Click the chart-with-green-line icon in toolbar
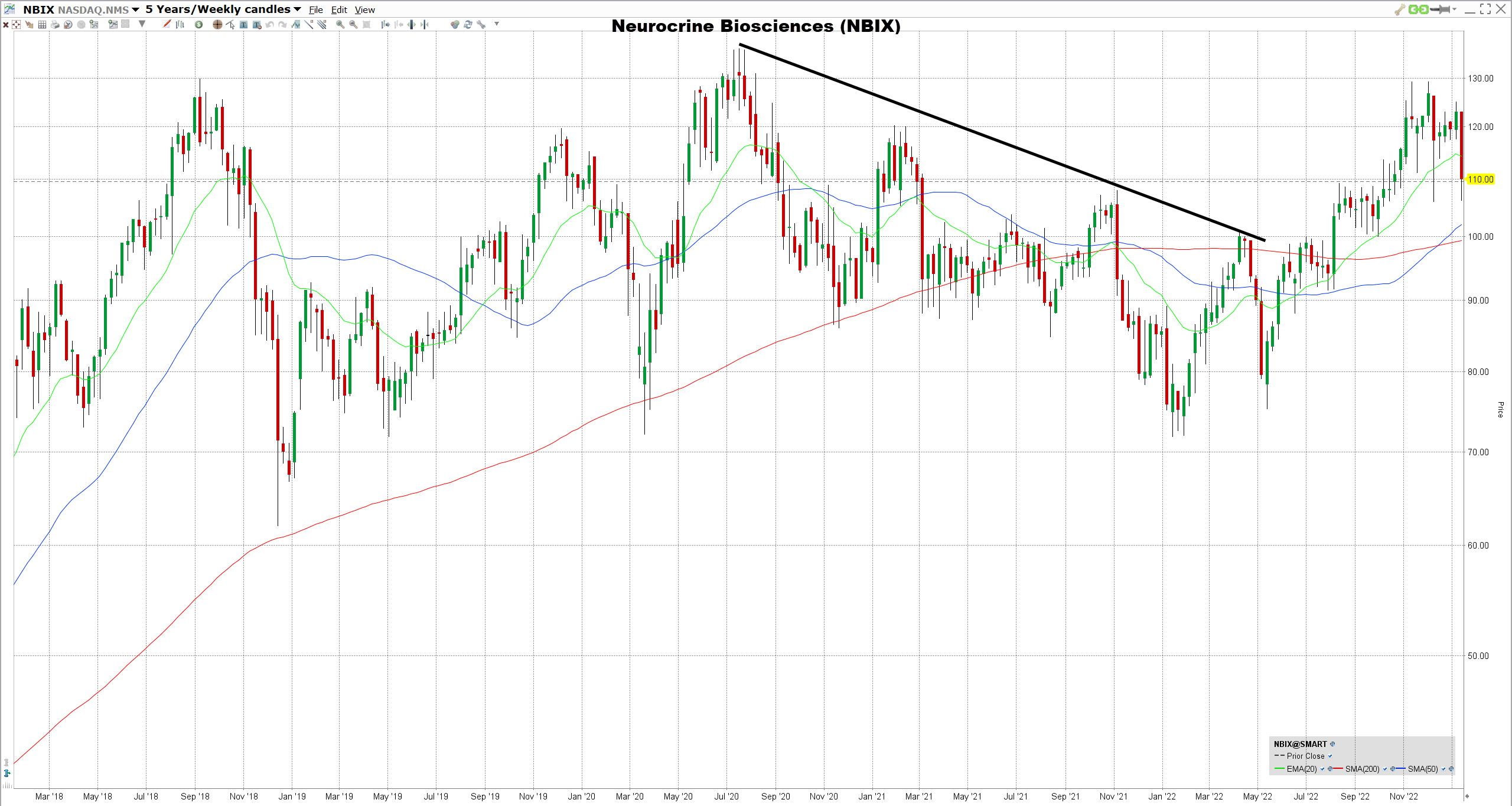Viewport: 1512px width, 806px height. point(113,24)
